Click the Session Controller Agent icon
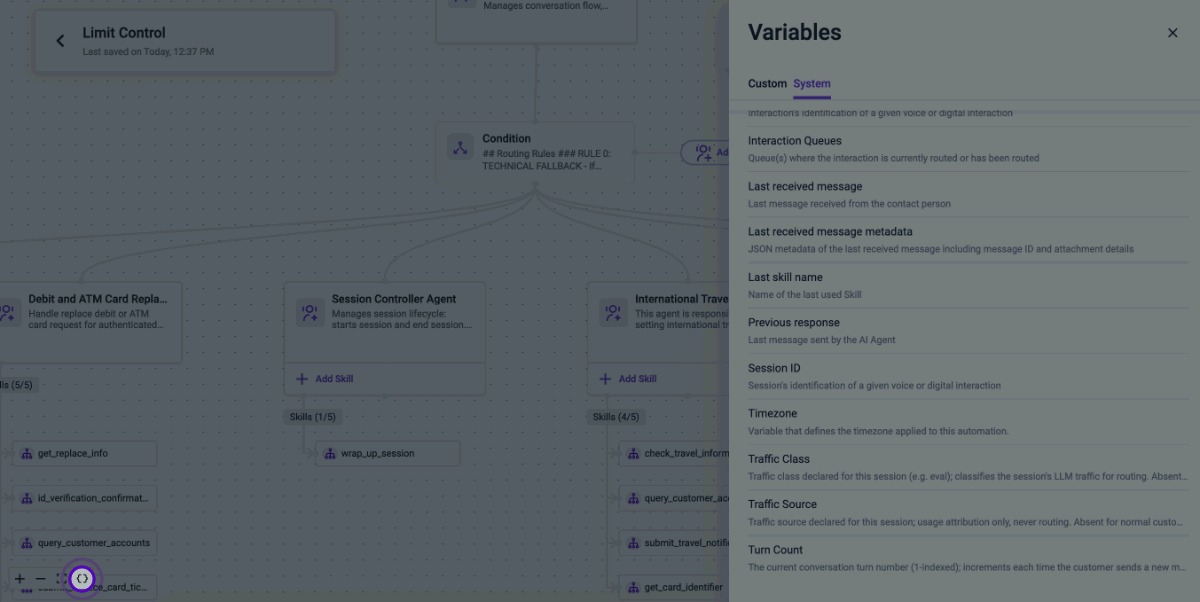Screen dimensions: 1200x602 coord(309,312)
